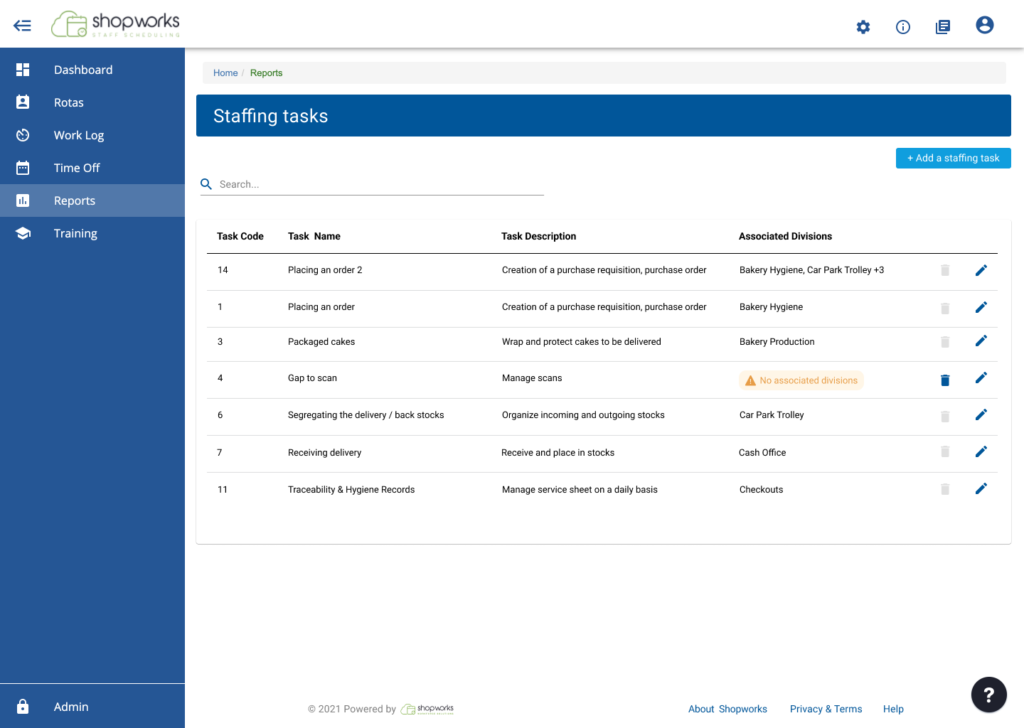Open the help question mark bubble

[988, 694]
